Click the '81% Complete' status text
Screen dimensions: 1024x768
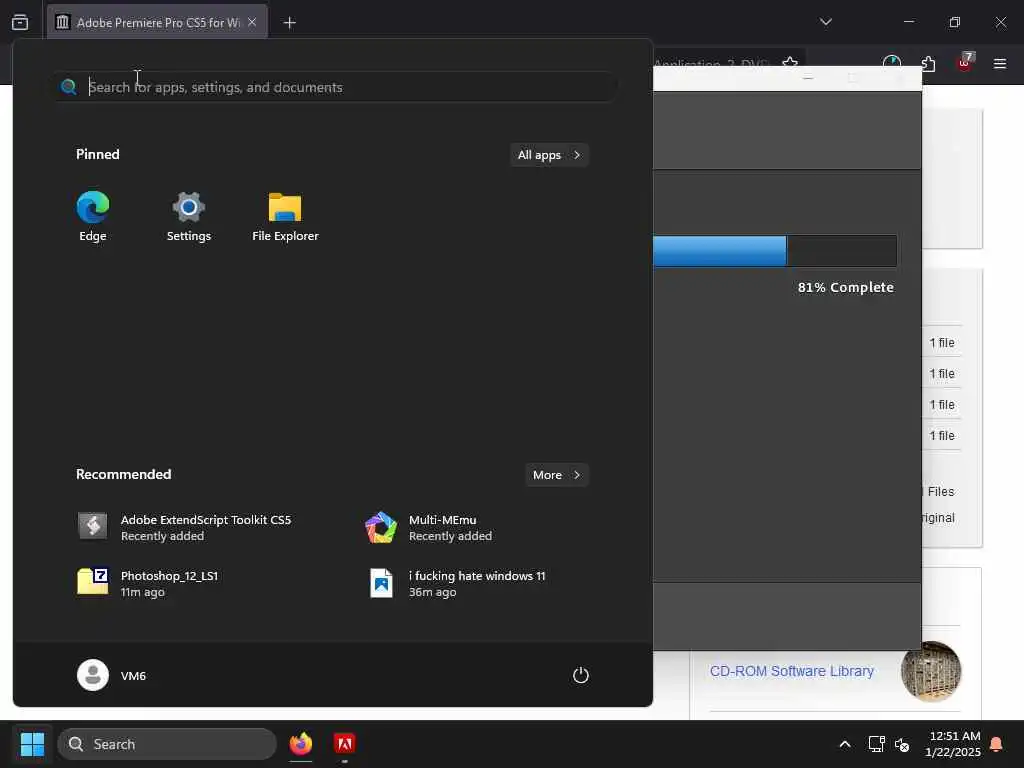846,287
